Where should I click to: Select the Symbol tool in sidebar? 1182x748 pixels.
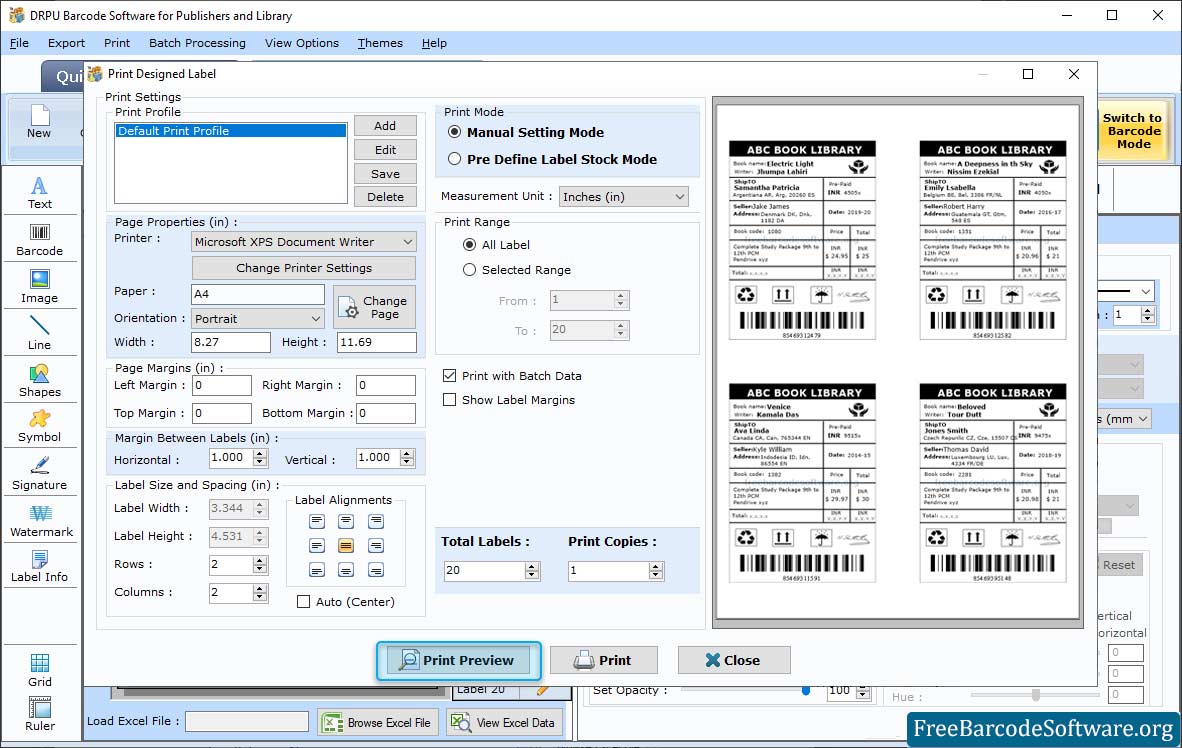coord(39,426)
